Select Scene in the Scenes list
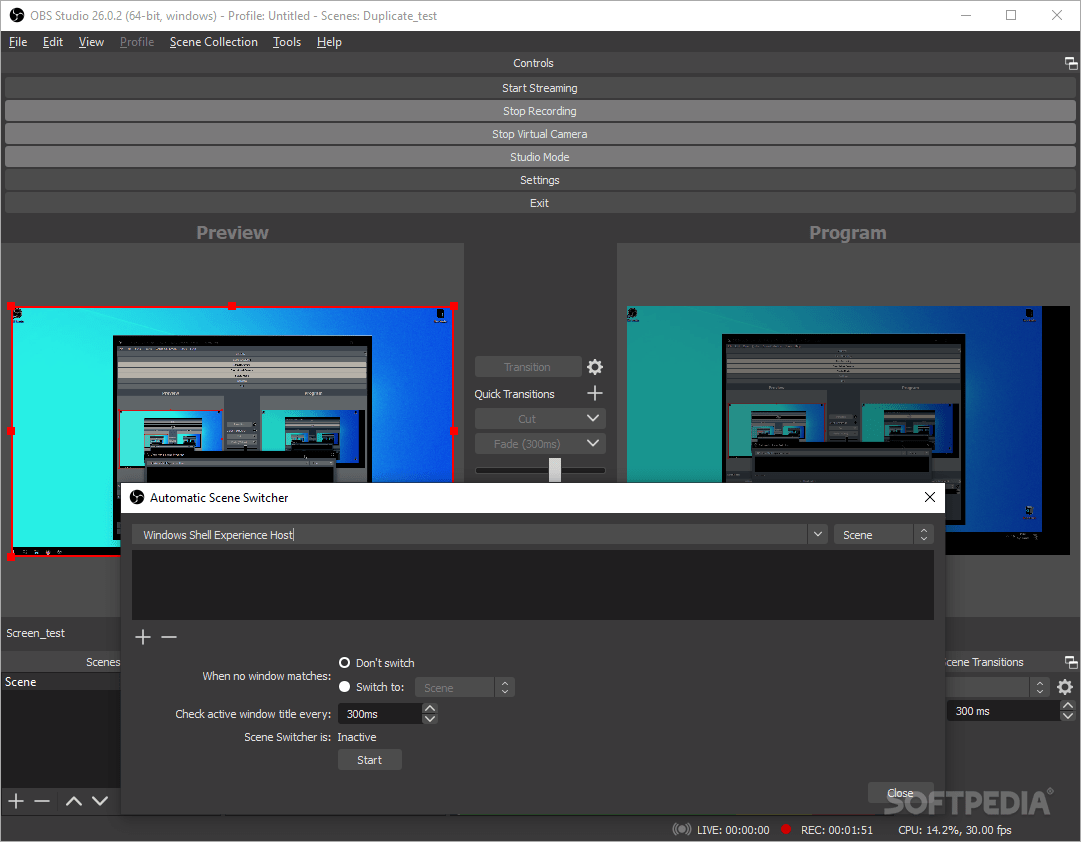The height and width of the screenshot is (842, 1081). [61, 681]
